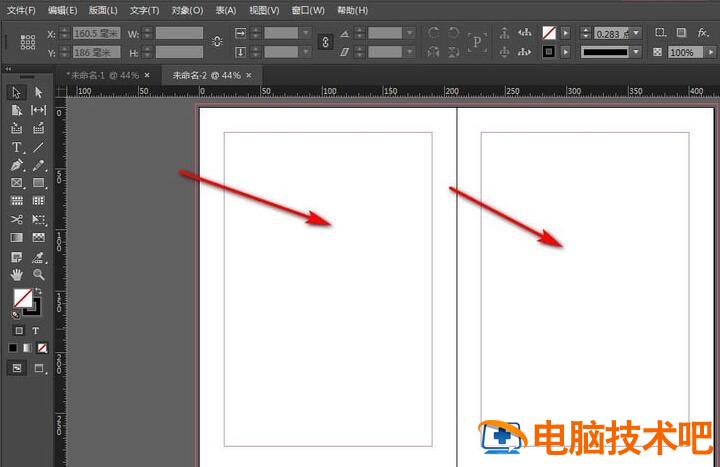Open 文件(F) menu

21,10
